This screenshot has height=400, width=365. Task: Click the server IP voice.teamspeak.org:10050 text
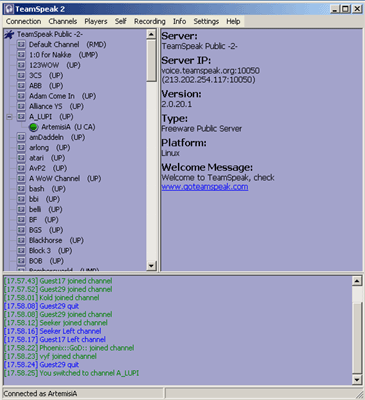point(210,71)
